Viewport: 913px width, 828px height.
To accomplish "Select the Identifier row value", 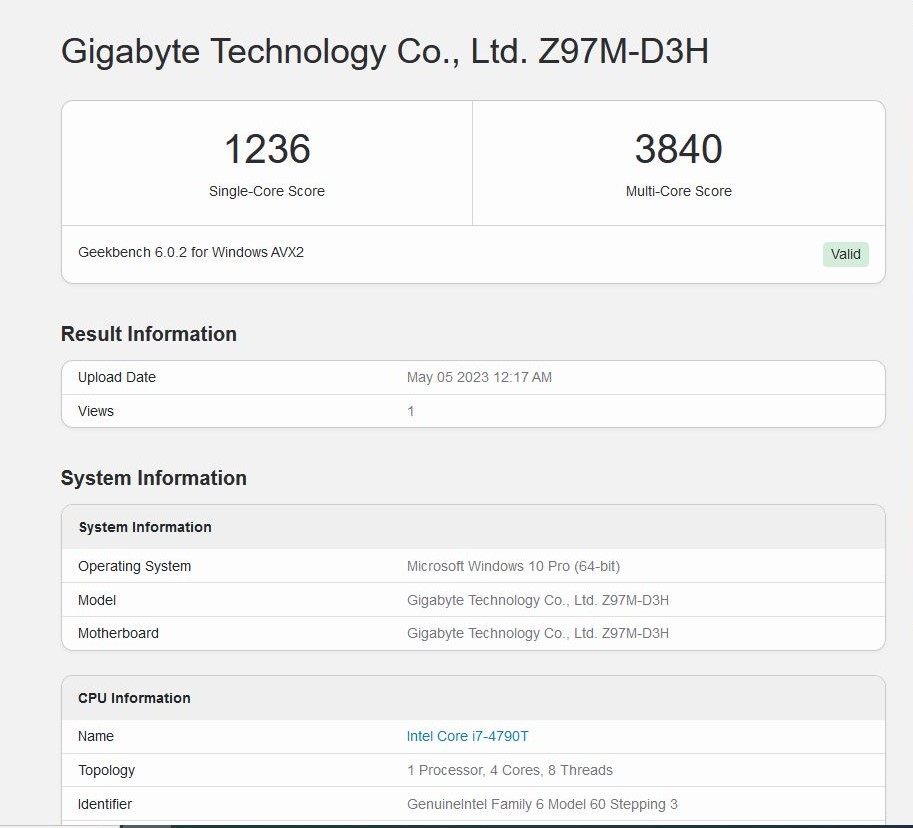I will (541, 804).
